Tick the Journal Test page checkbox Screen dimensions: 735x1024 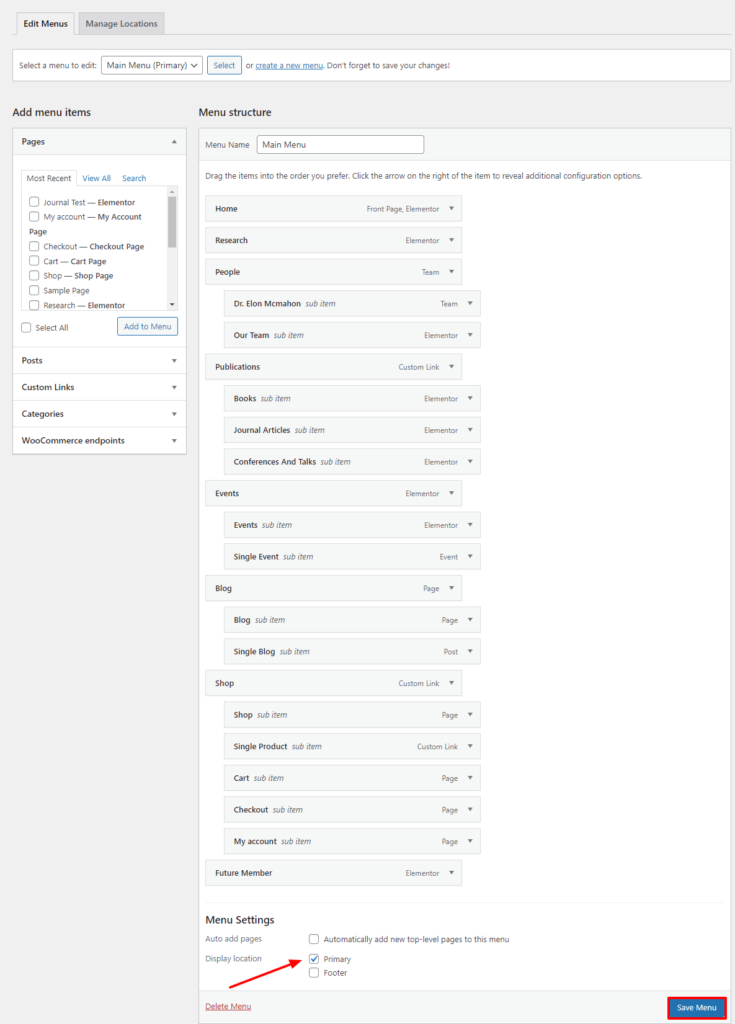click(x=34, y=202)
